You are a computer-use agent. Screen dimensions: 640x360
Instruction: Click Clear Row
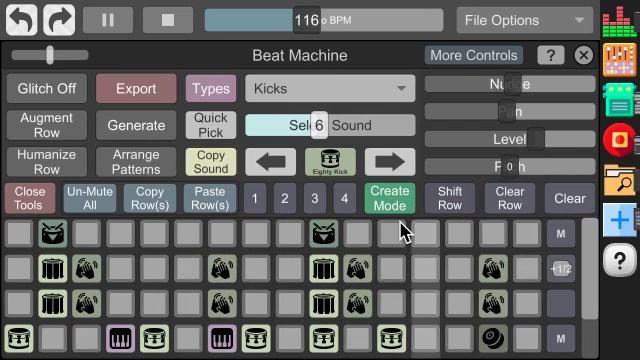tap(510, 198)
